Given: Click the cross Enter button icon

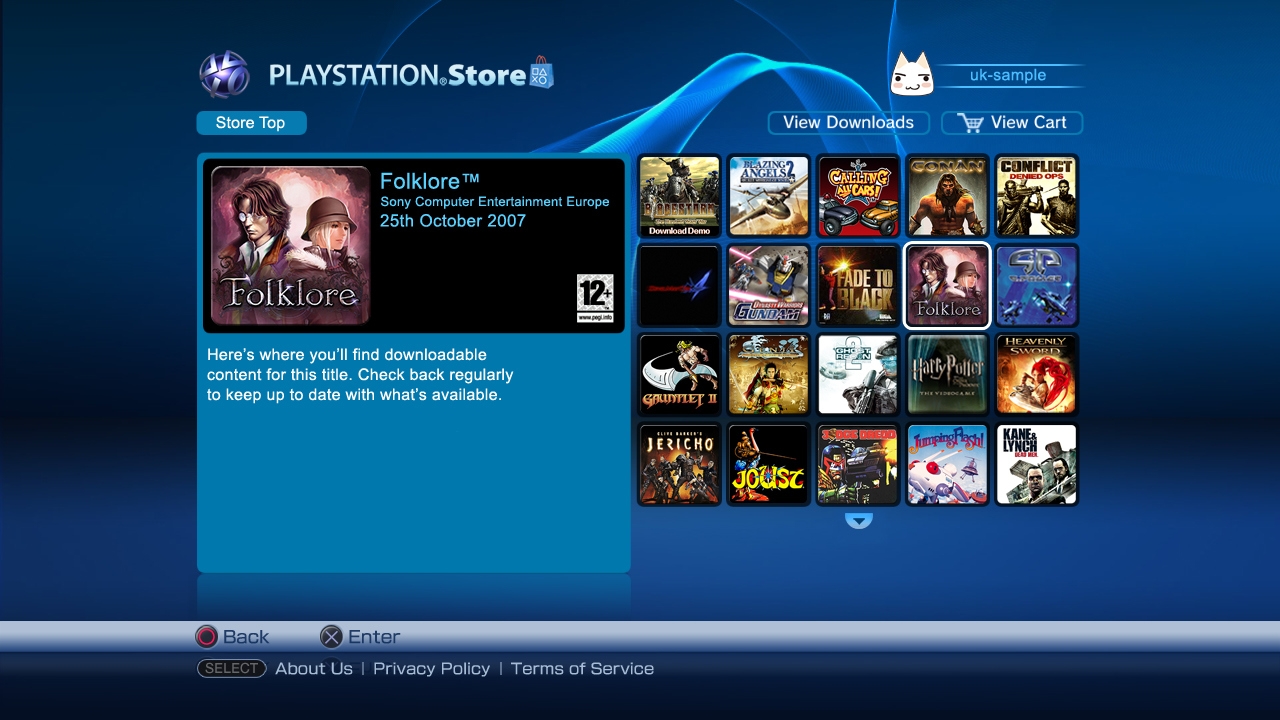Looking at the screenshot, I should [331, 637].
